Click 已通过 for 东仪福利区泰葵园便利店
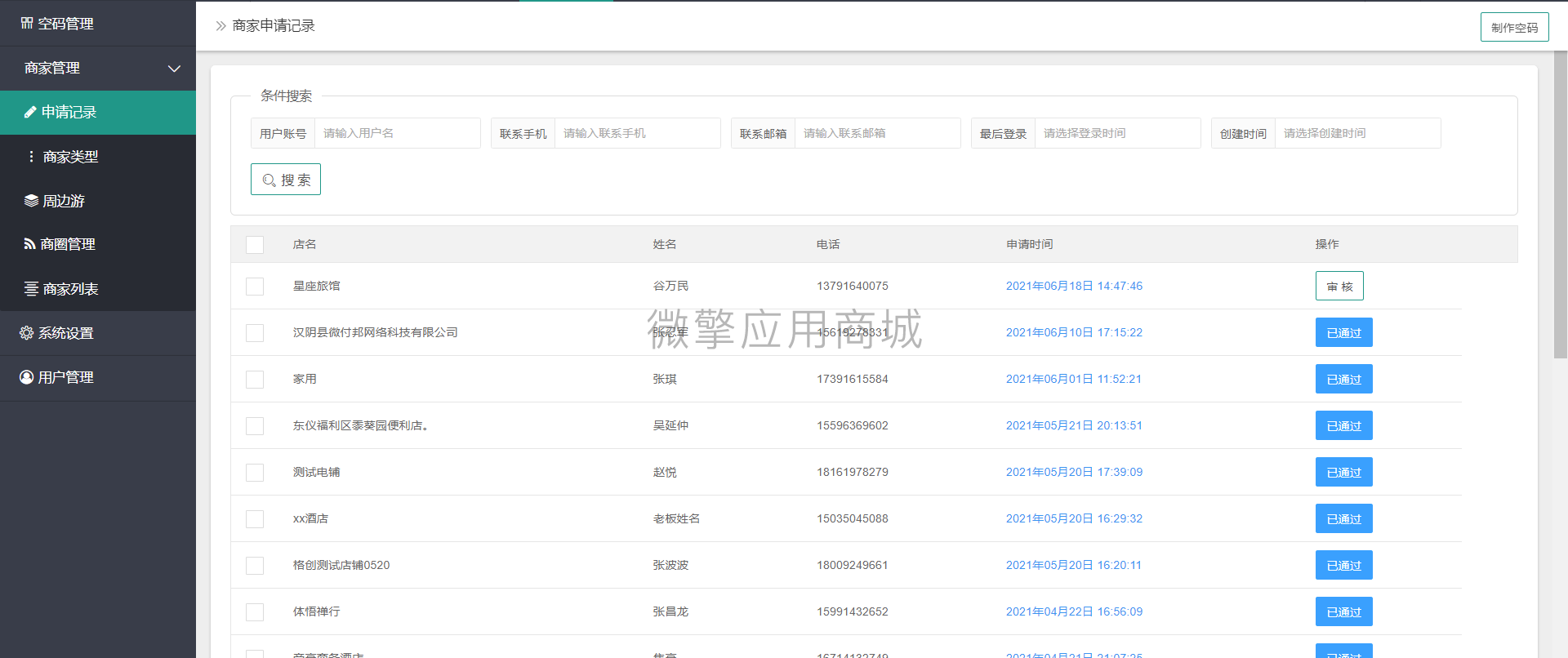The height and width of the screenshot is (658, 1568). [1343, 425]
